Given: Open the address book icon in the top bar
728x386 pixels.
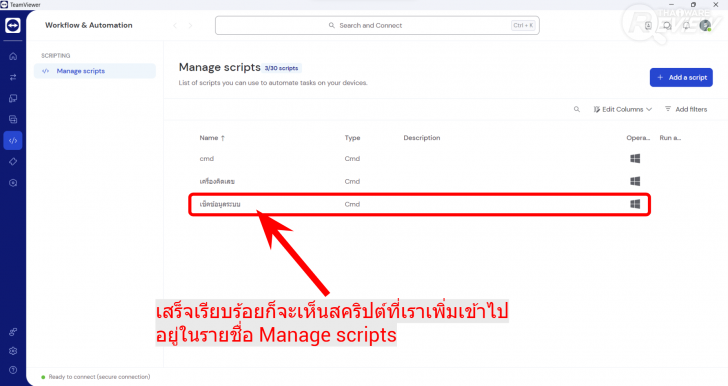Looking at the screenshot, I should (x=648, y=26).
